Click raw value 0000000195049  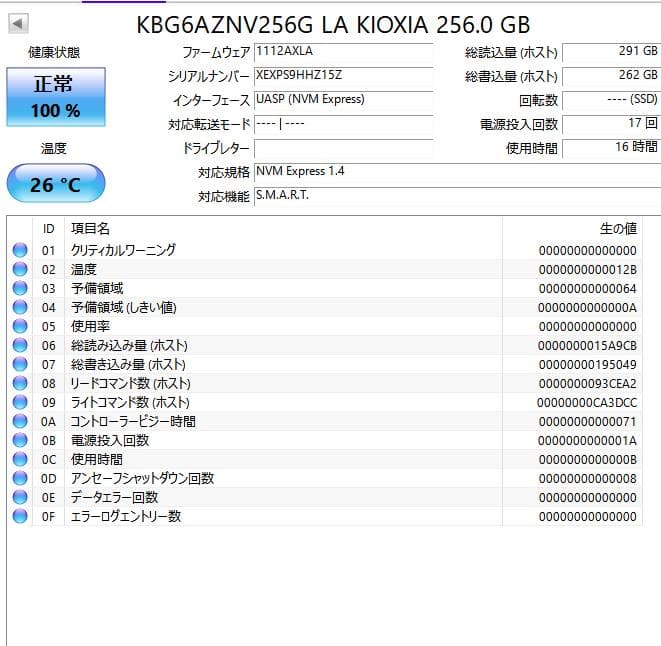pyautogui.click(x=588, y=364)
